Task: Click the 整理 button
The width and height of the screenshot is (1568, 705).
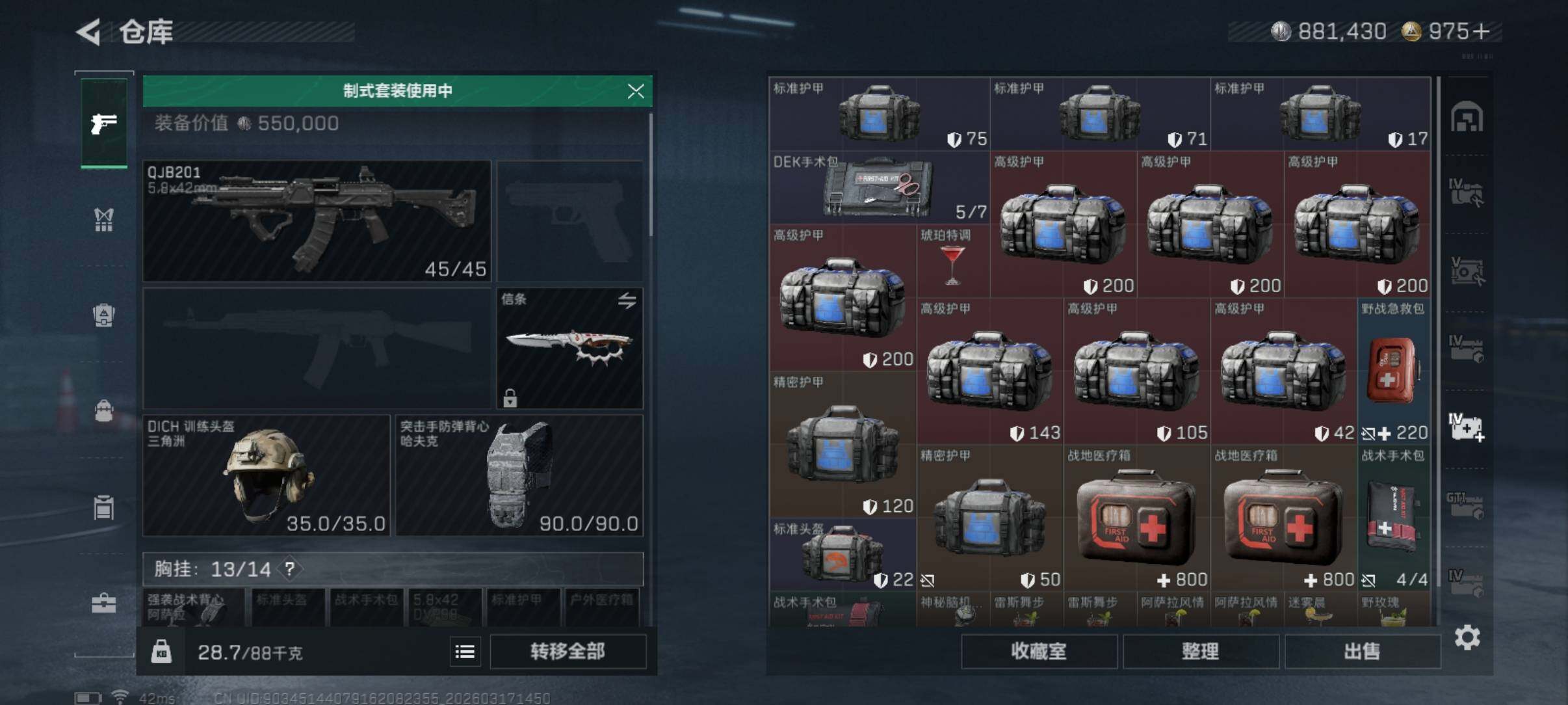Action: 1201,651
